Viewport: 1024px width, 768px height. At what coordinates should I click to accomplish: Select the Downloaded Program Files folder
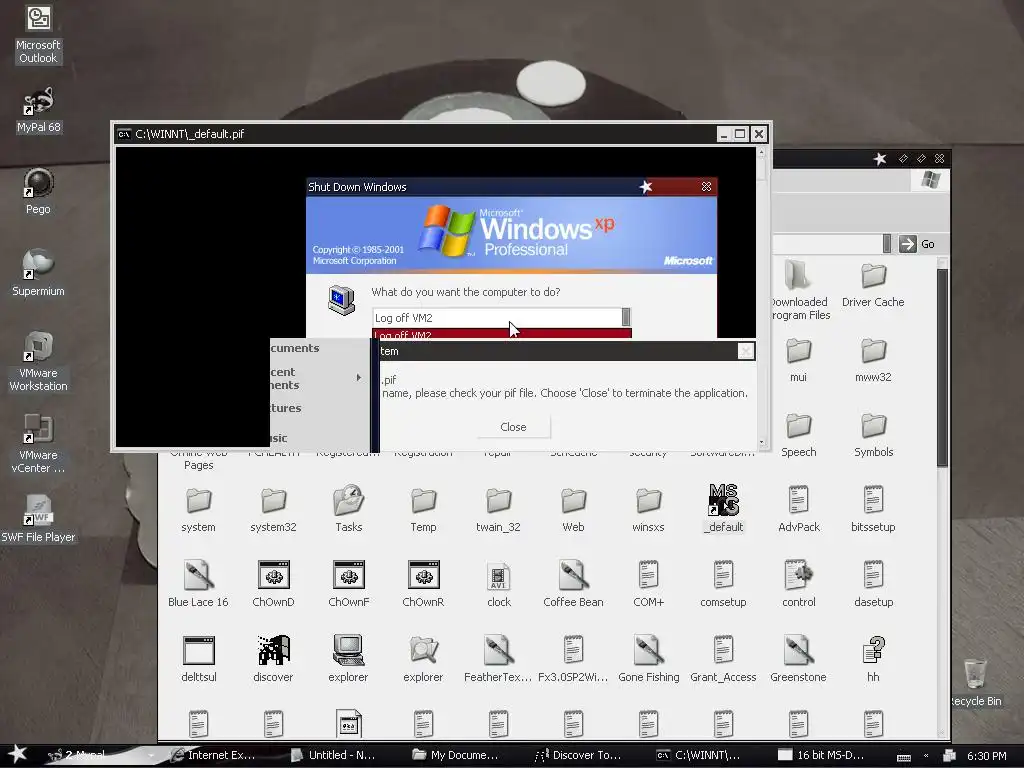[x=799, y=291]
